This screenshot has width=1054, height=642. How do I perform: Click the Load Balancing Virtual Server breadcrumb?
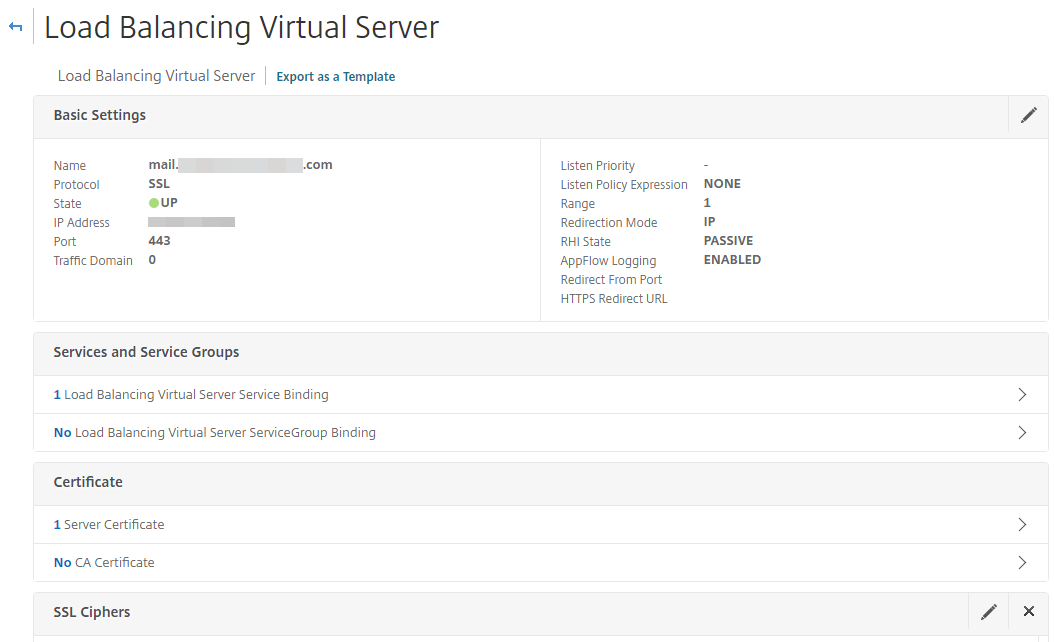pyautogui.click(x=156, y=76)
